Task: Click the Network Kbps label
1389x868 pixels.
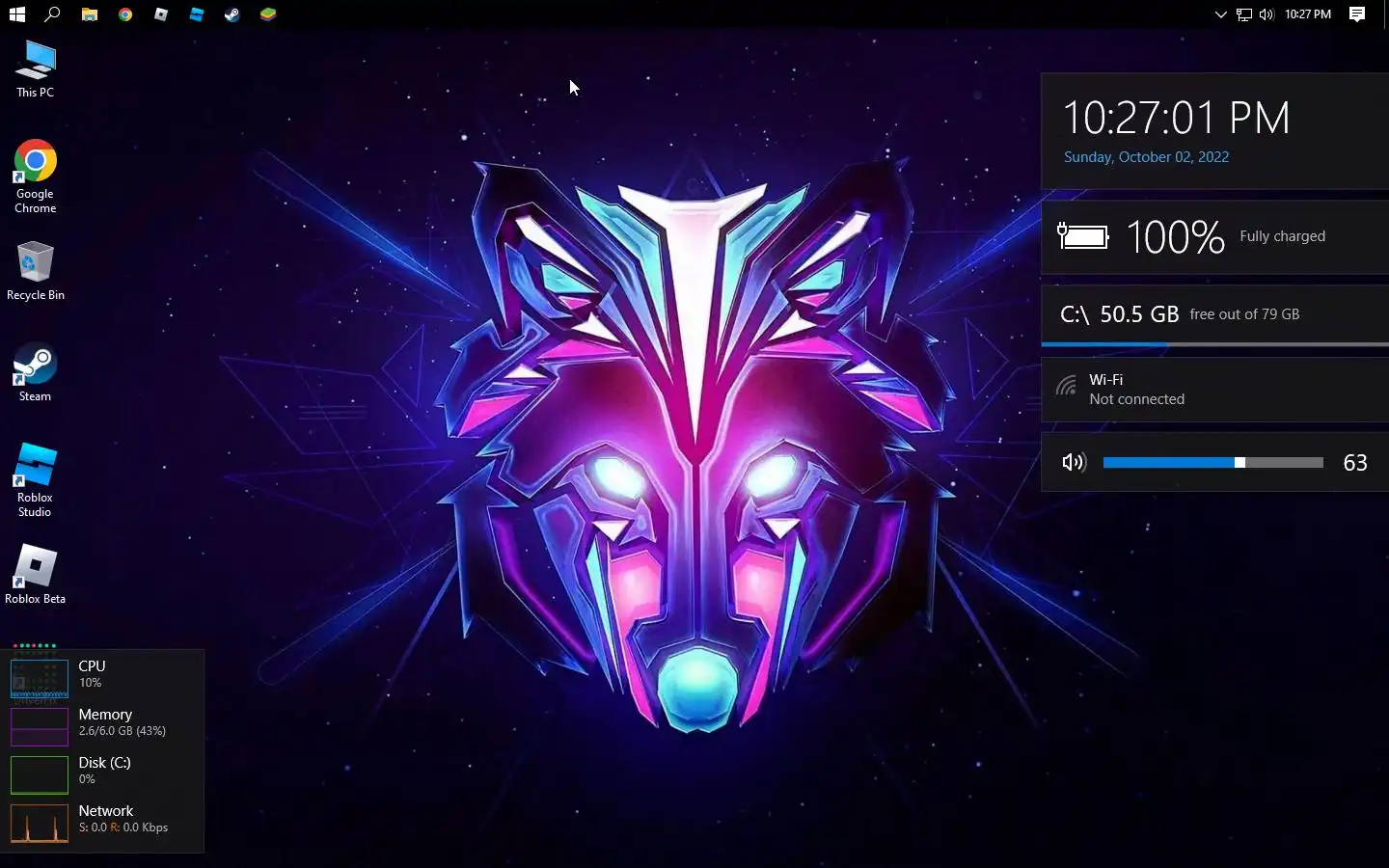Action: [123, 819]
